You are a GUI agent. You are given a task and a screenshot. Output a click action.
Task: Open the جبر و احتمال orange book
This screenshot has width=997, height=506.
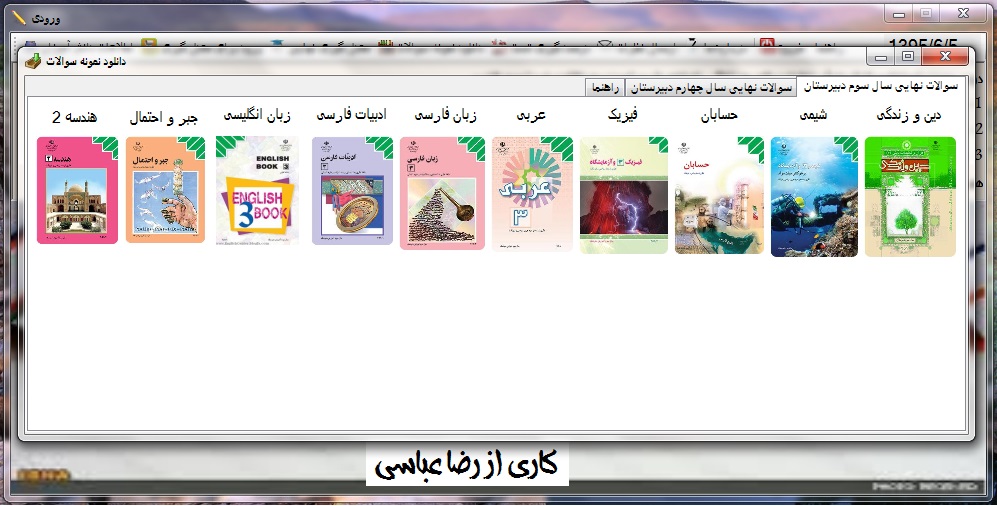pos(165,190)
